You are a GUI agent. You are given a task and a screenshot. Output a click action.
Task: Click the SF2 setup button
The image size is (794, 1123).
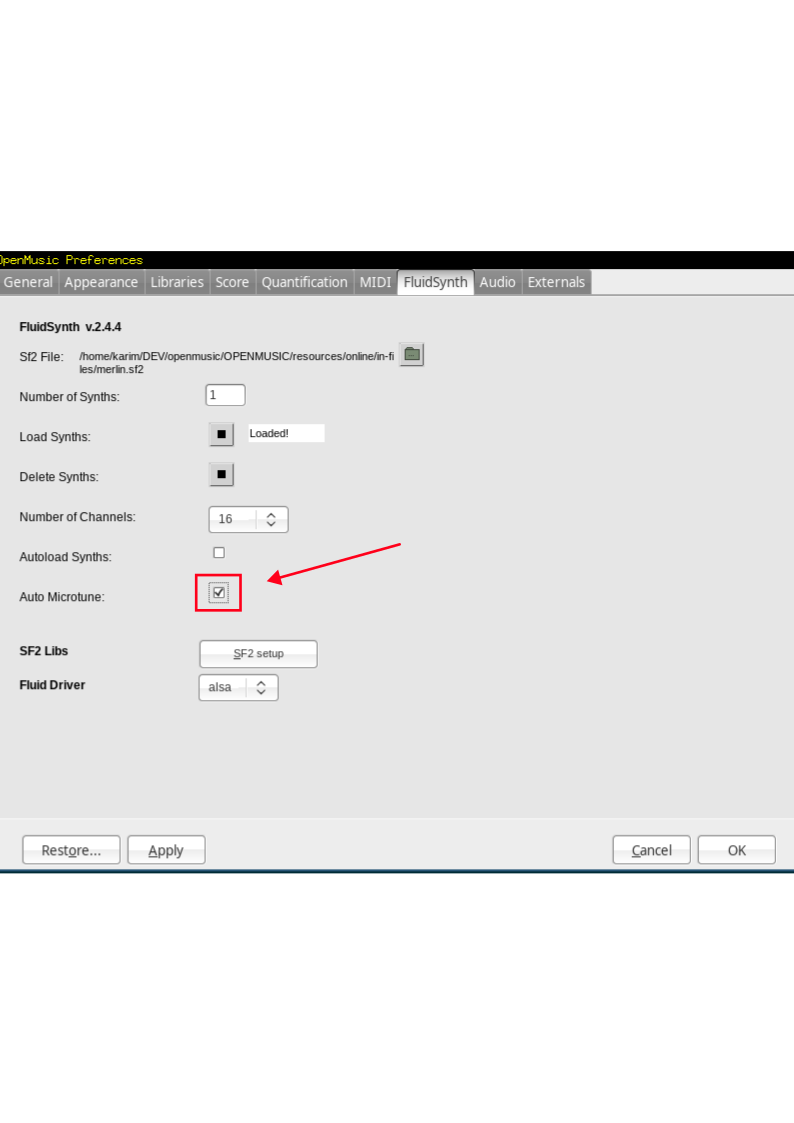tap(258, 654)
